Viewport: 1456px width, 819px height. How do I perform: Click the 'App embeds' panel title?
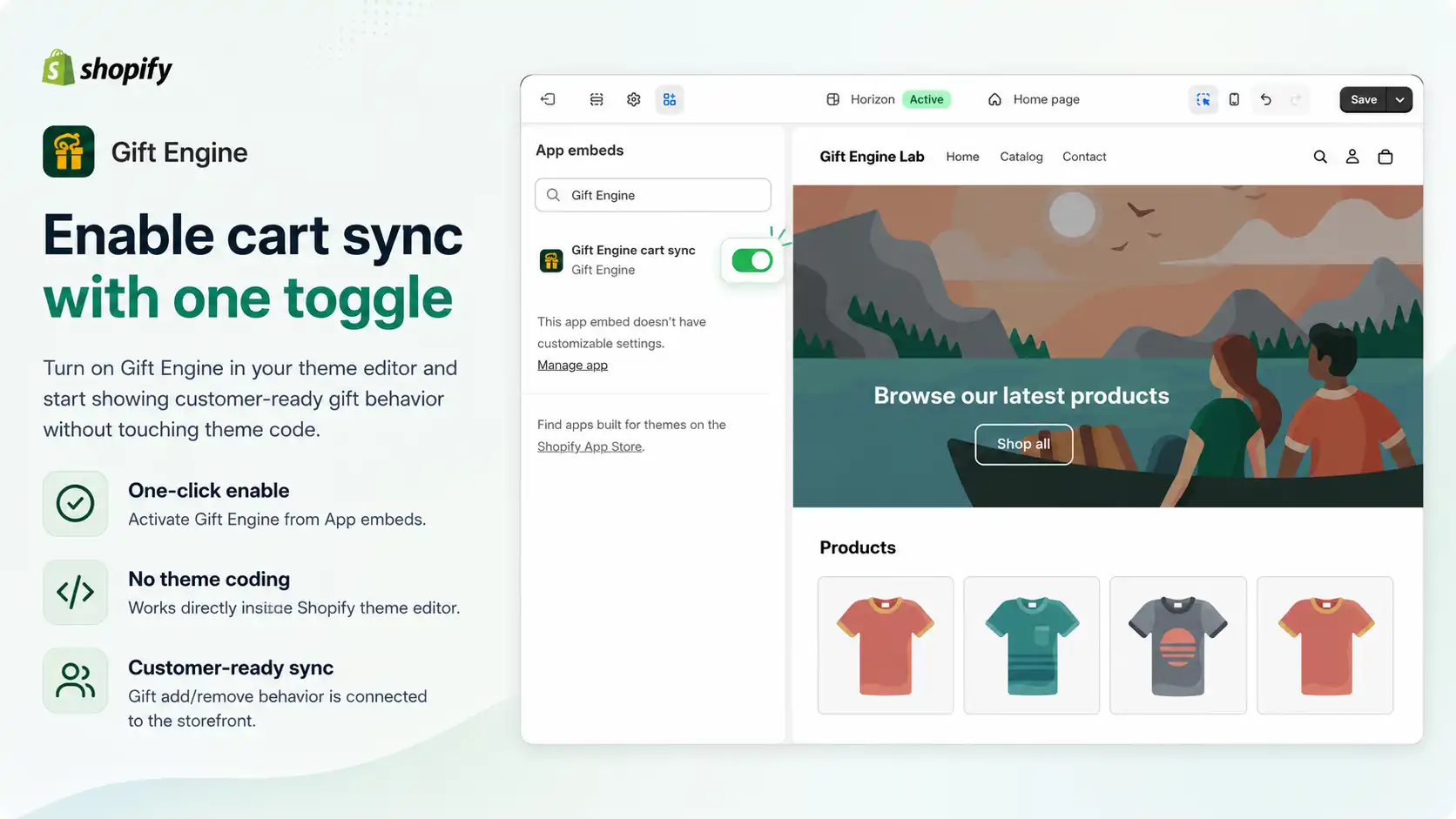pos(580,150)
